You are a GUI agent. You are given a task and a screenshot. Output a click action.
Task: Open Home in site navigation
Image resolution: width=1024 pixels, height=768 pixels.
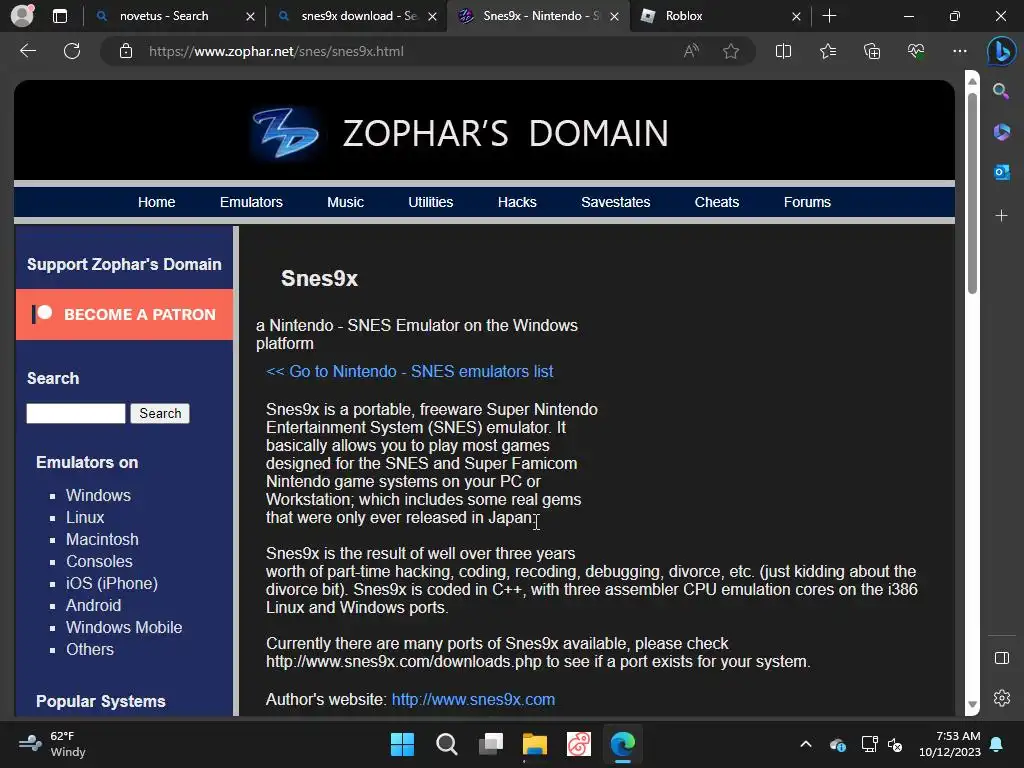pyautogui.click(x=157, y=202)
